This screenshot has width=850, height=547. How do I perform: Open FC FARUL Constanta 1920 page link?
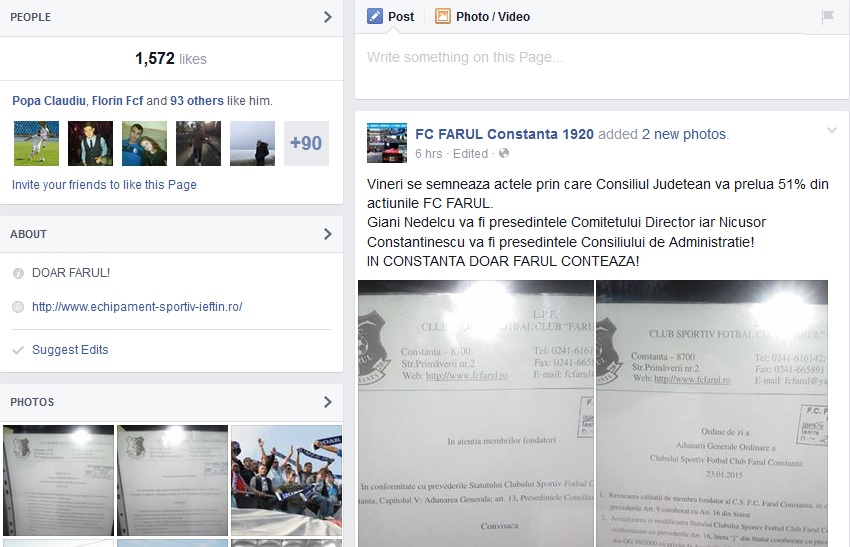pos(504,134)
